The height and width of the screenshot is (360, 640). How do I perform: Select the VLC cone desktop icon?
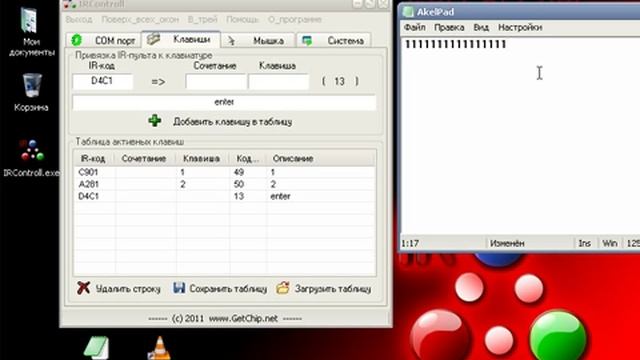pos(159,348)
